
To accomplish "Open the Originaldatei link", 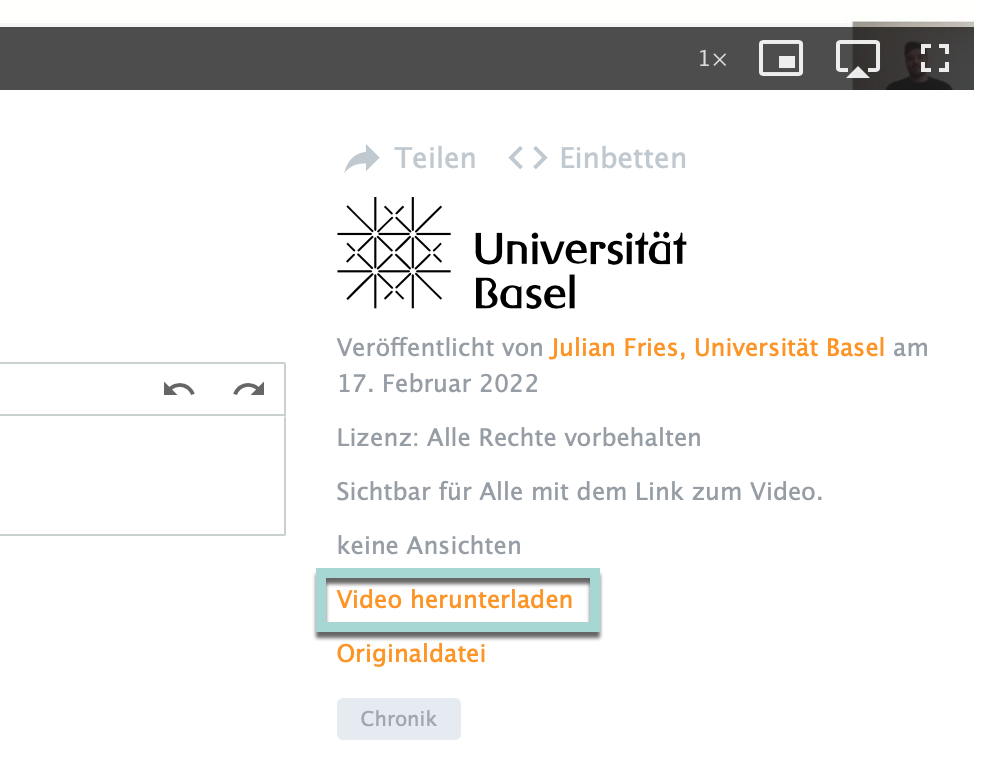I will click(x=411, y=654).
